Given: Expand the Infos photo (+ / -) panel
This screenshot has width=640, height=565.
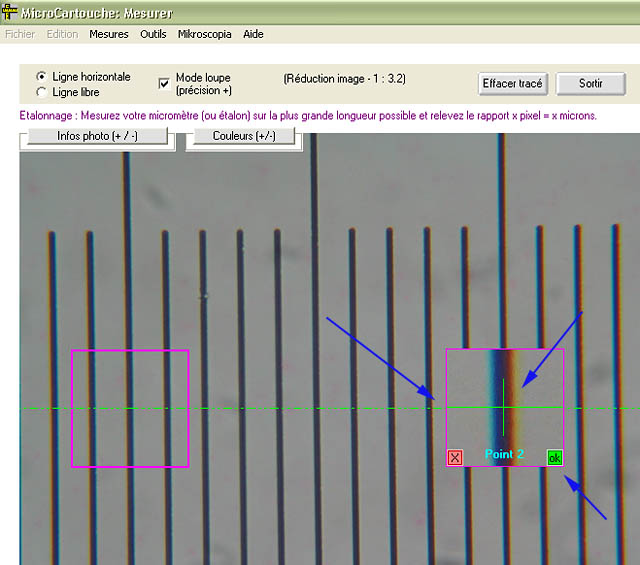Looking at the screenshot, I should (98, 136).
